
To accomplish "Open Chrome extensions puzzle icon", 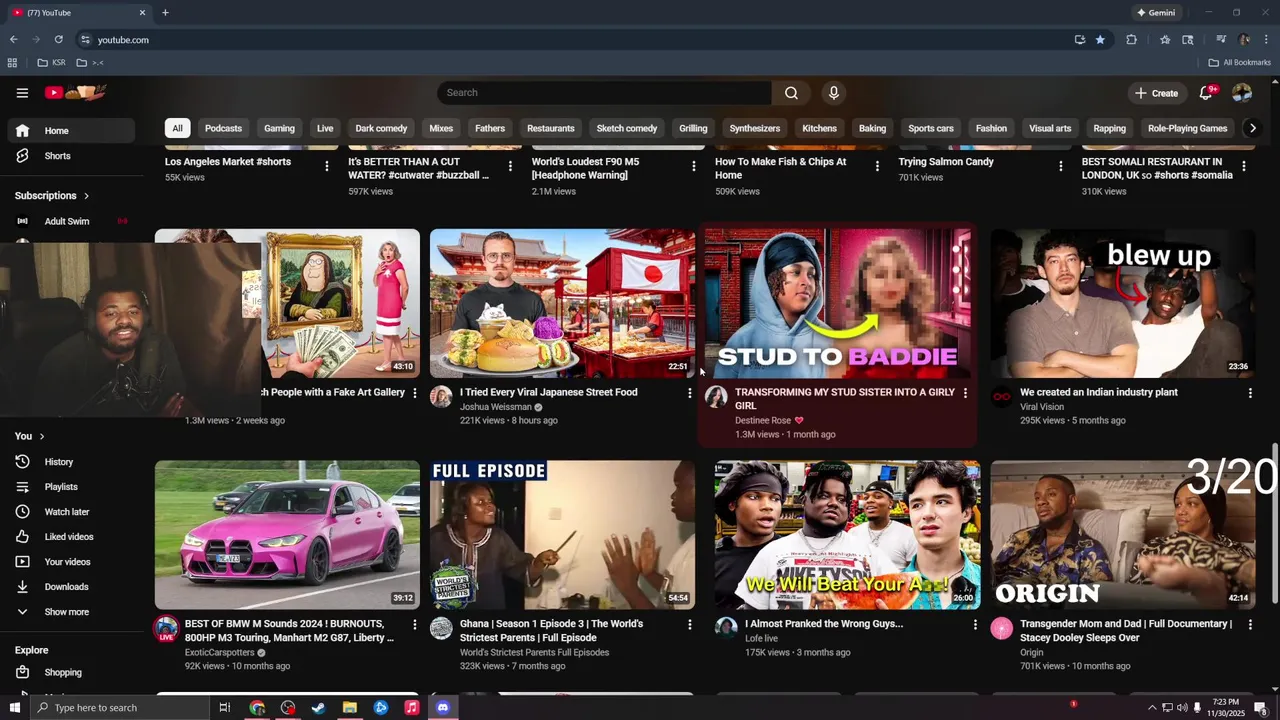I will pos(1131,40).
